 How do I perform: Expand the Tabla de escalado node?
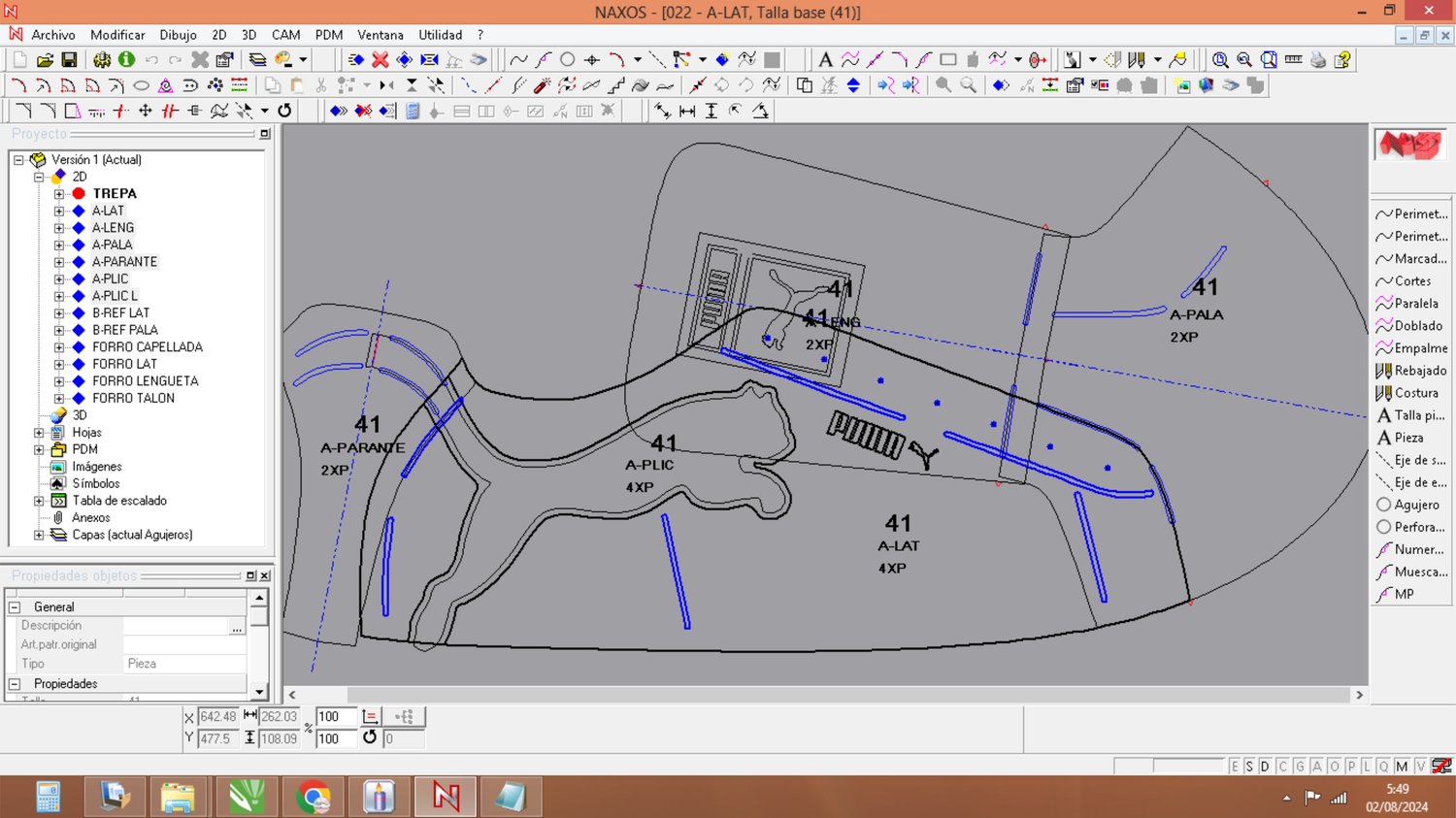[39, 501]
